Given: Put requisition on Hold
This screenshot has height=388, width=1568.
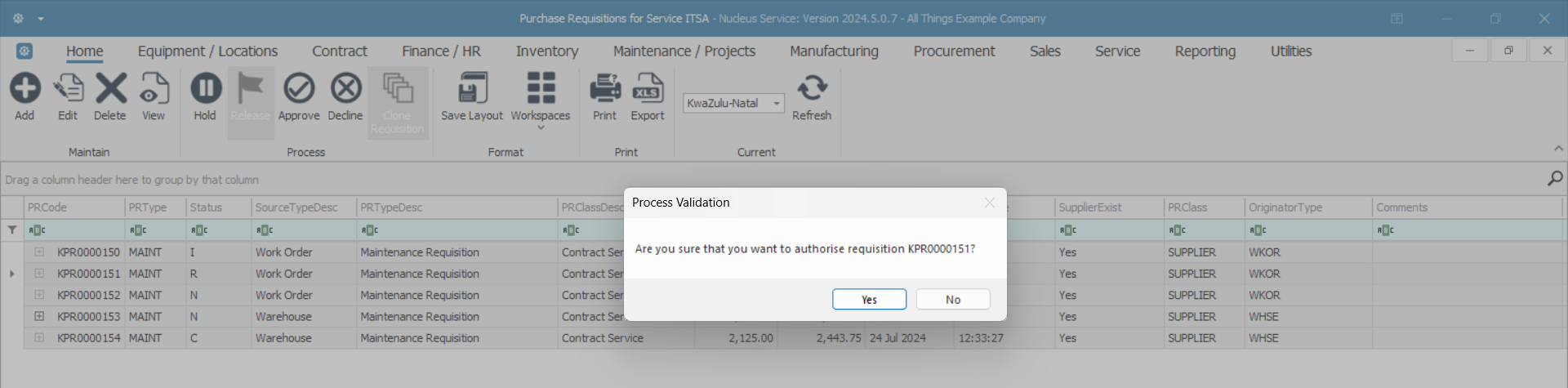Looking at the screenshot, I should 205,89.
